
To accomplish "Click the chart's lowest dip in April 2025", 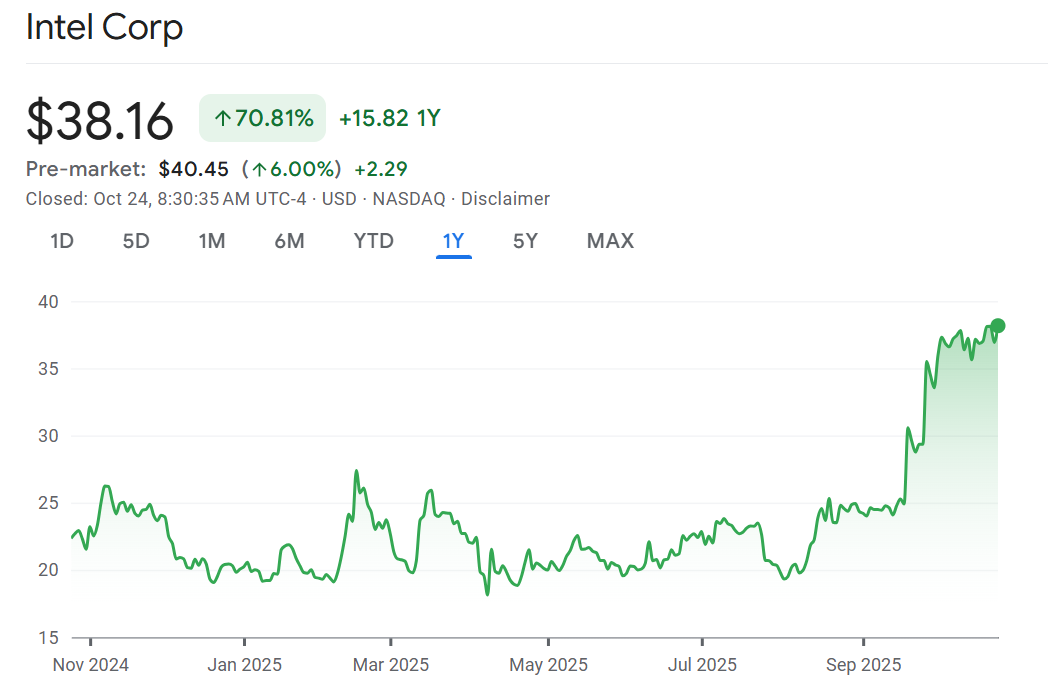I will (x=487, y=594).
